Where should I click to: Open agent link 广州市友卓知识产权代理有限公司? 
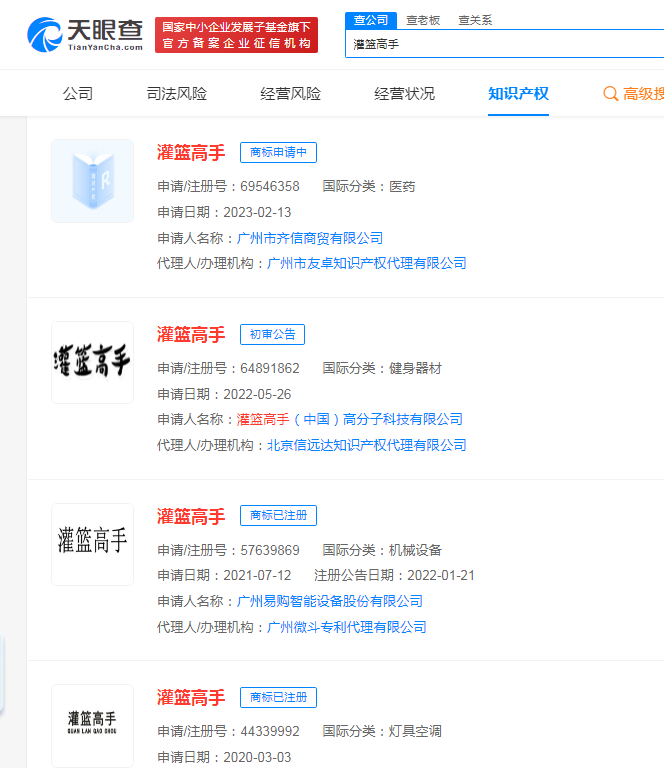click(x=367, y=263)
